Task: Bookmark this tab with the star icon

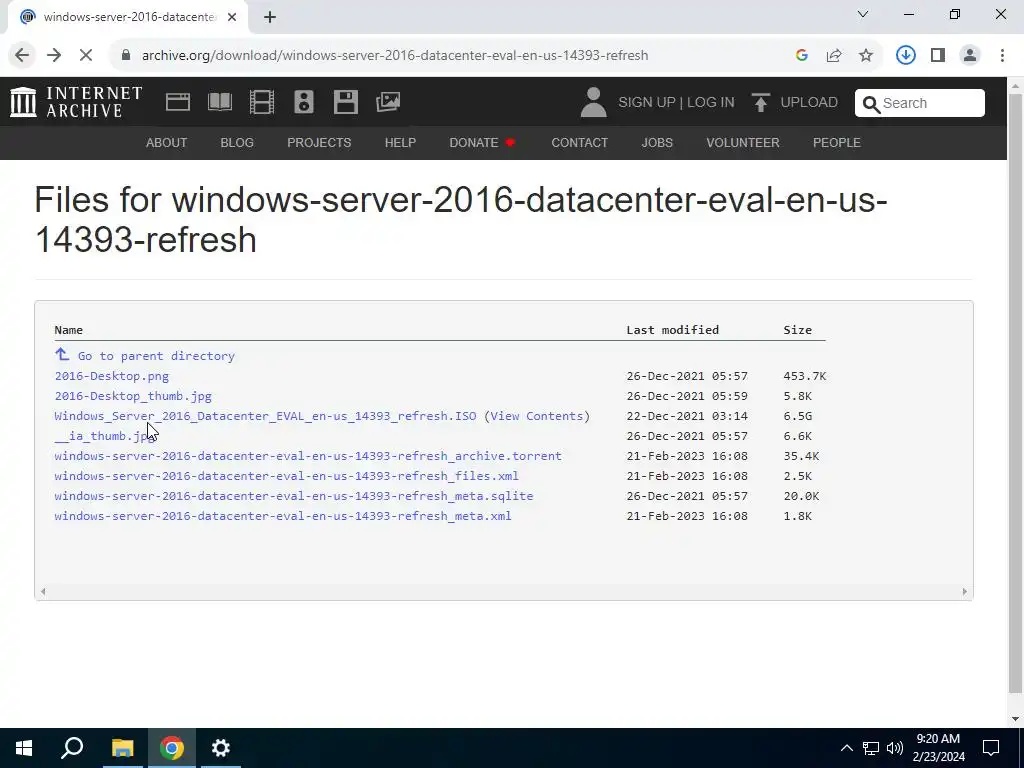Action: [866, 56]
